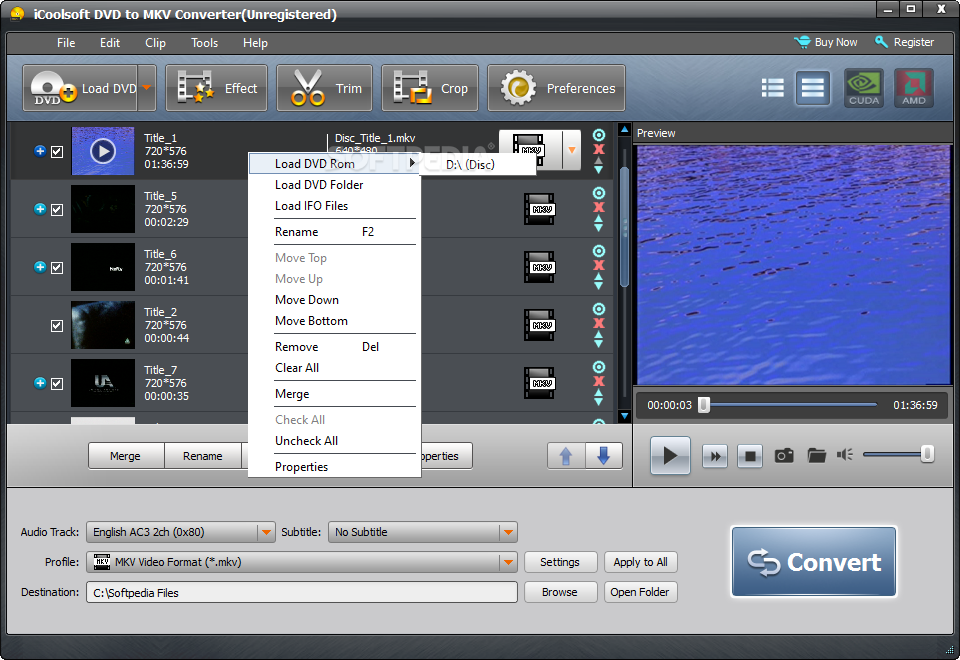
Task: Click the preview seek bar handle
Action: pos(705,405)
